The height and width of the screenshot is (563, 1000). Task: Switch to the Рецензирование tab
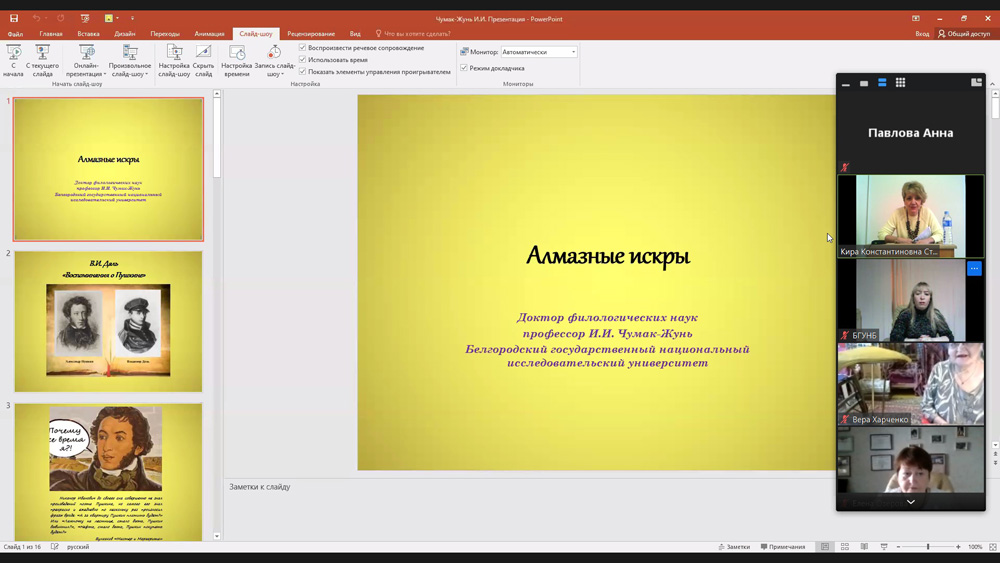tap(311, 34)
